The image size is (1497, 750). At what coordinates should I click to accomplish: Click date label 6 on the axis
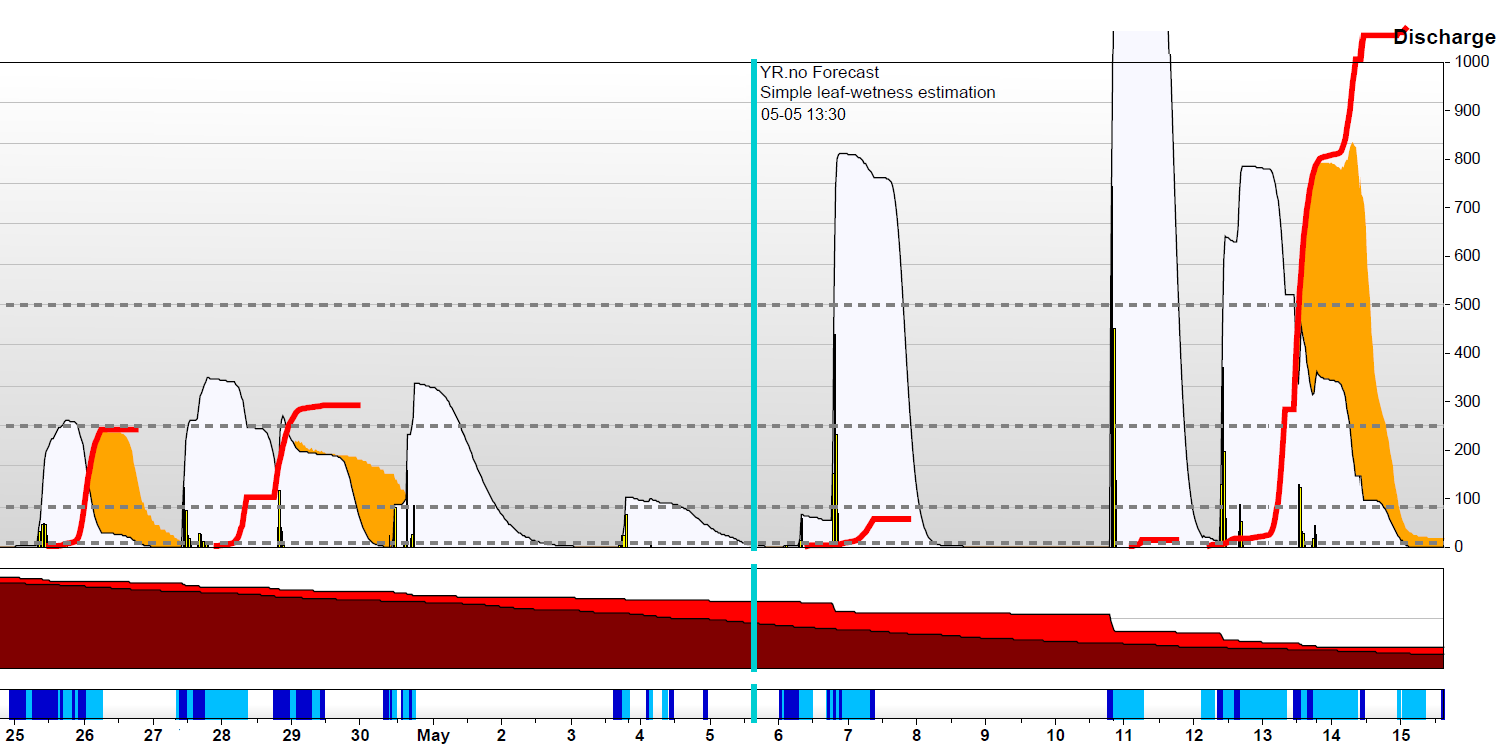778,736
